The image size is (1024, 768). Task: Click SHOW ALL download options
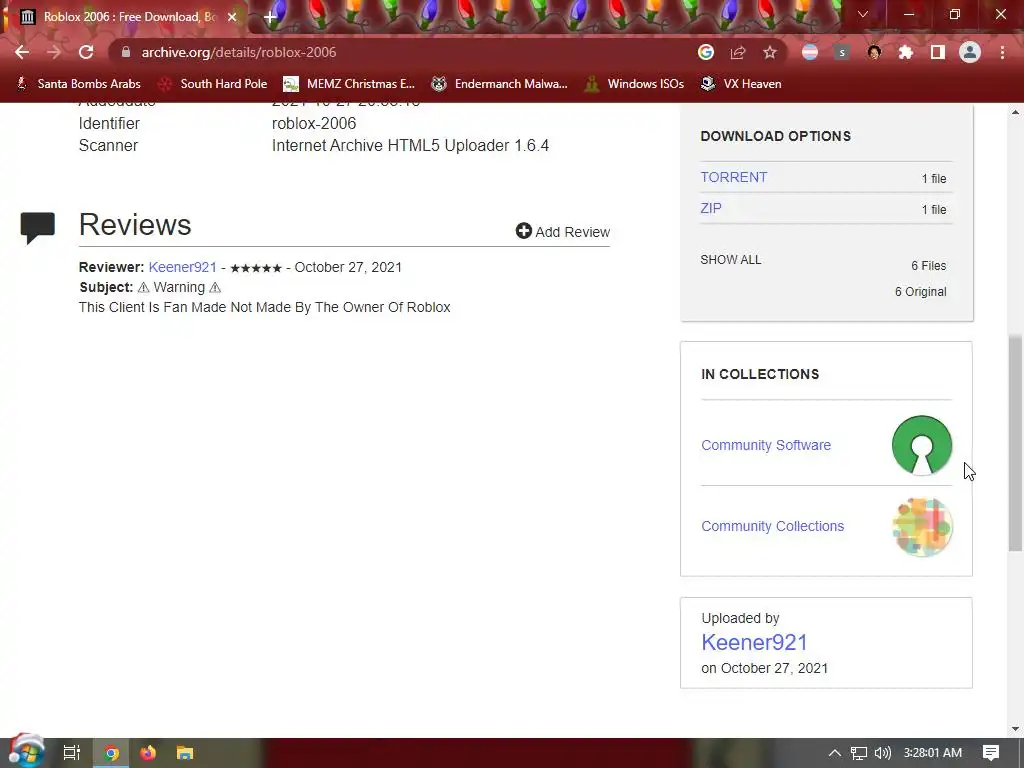730,259
